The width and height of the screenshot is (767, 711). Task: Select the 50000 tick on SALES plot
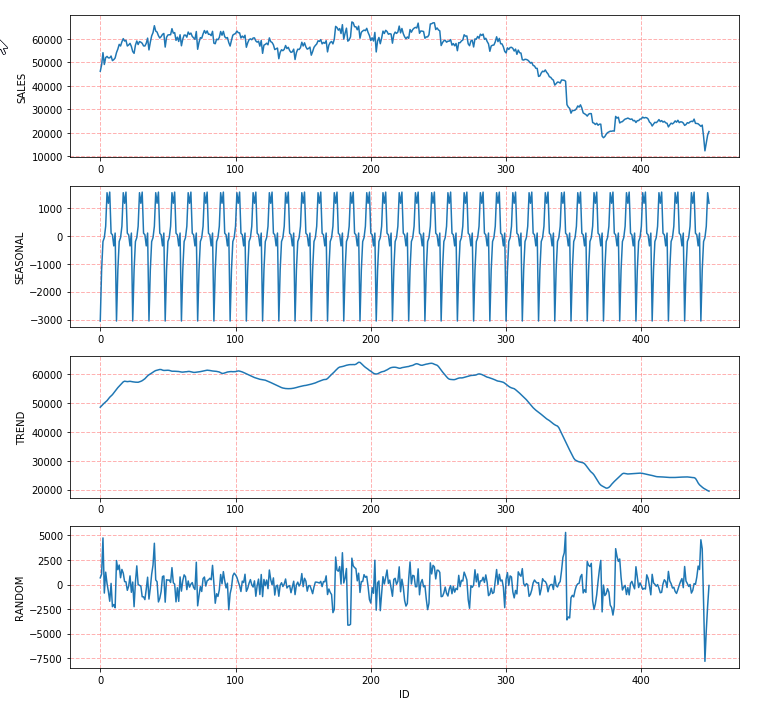(x=47, y=63)
